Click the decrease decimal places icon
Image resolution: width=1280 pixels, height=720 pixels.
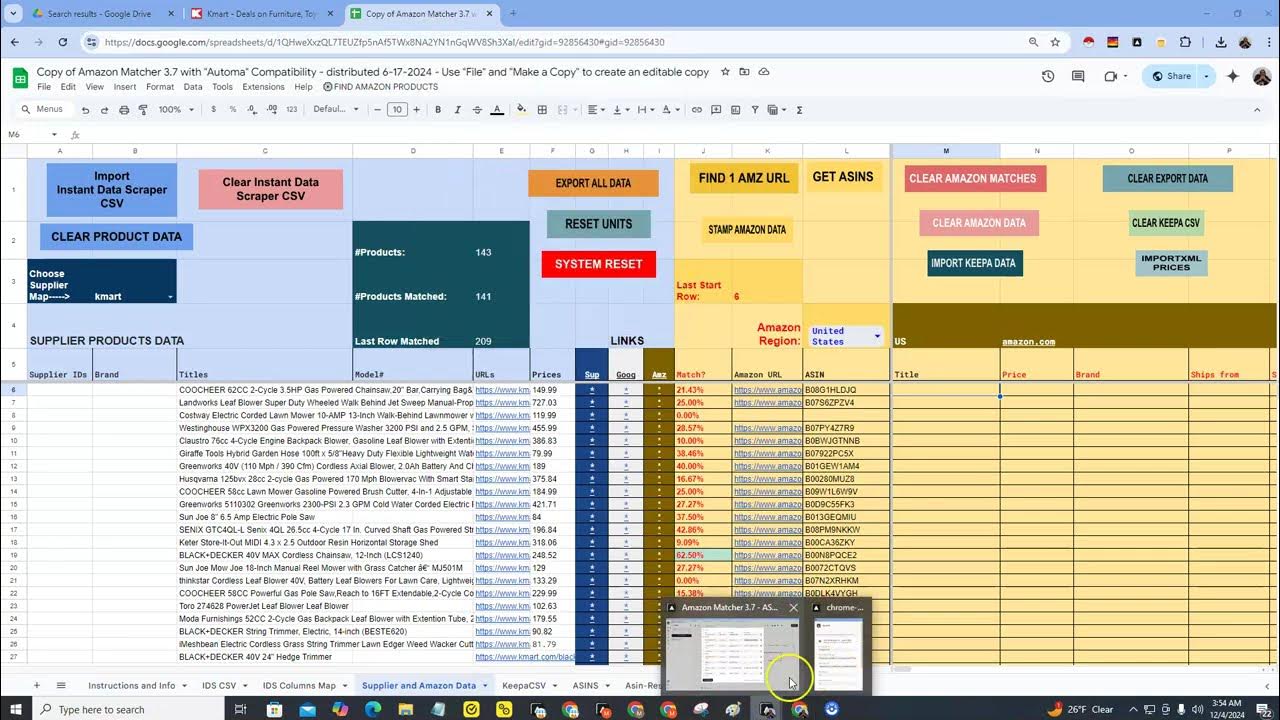250,109
